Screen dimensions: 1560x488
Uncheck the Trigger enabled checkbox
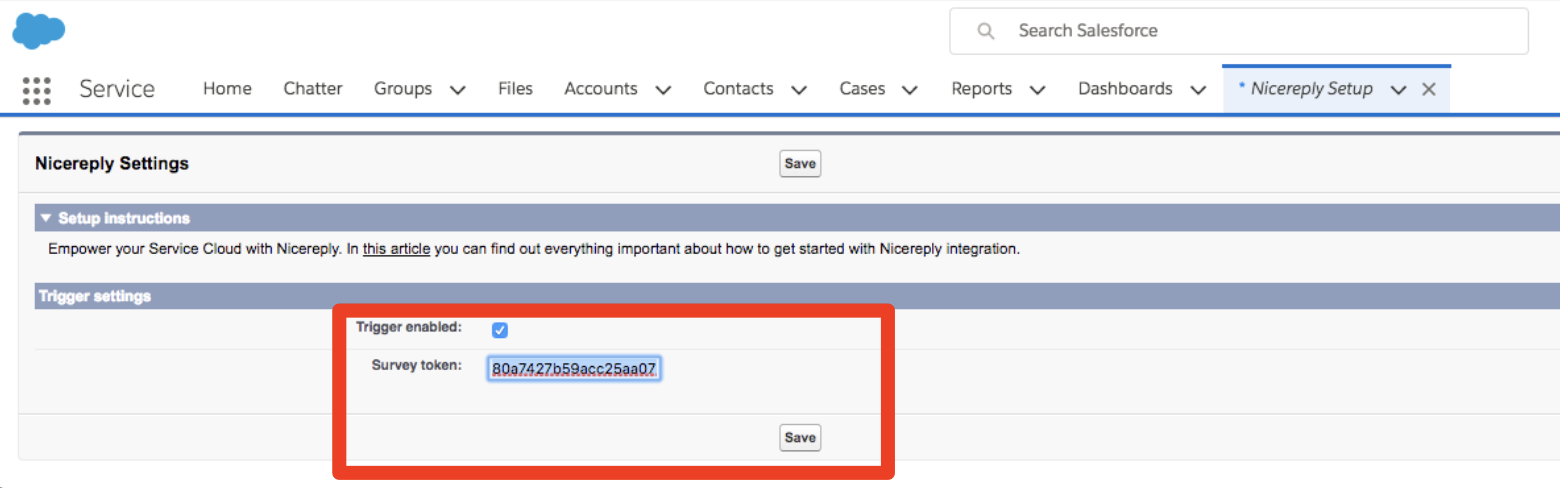tap(500, 330)
